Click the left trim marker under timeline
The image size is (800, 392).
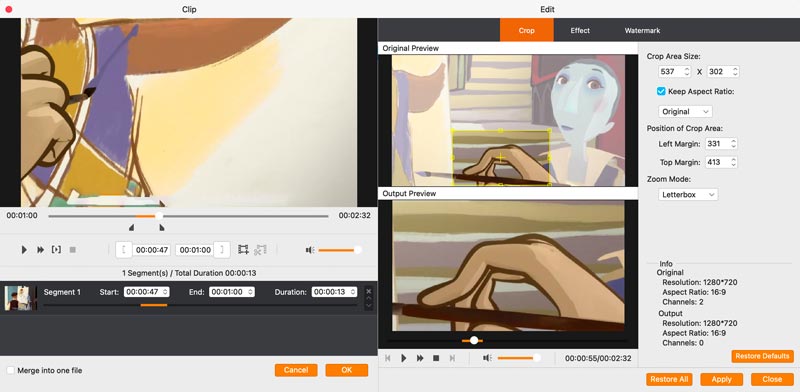[132, 228]
